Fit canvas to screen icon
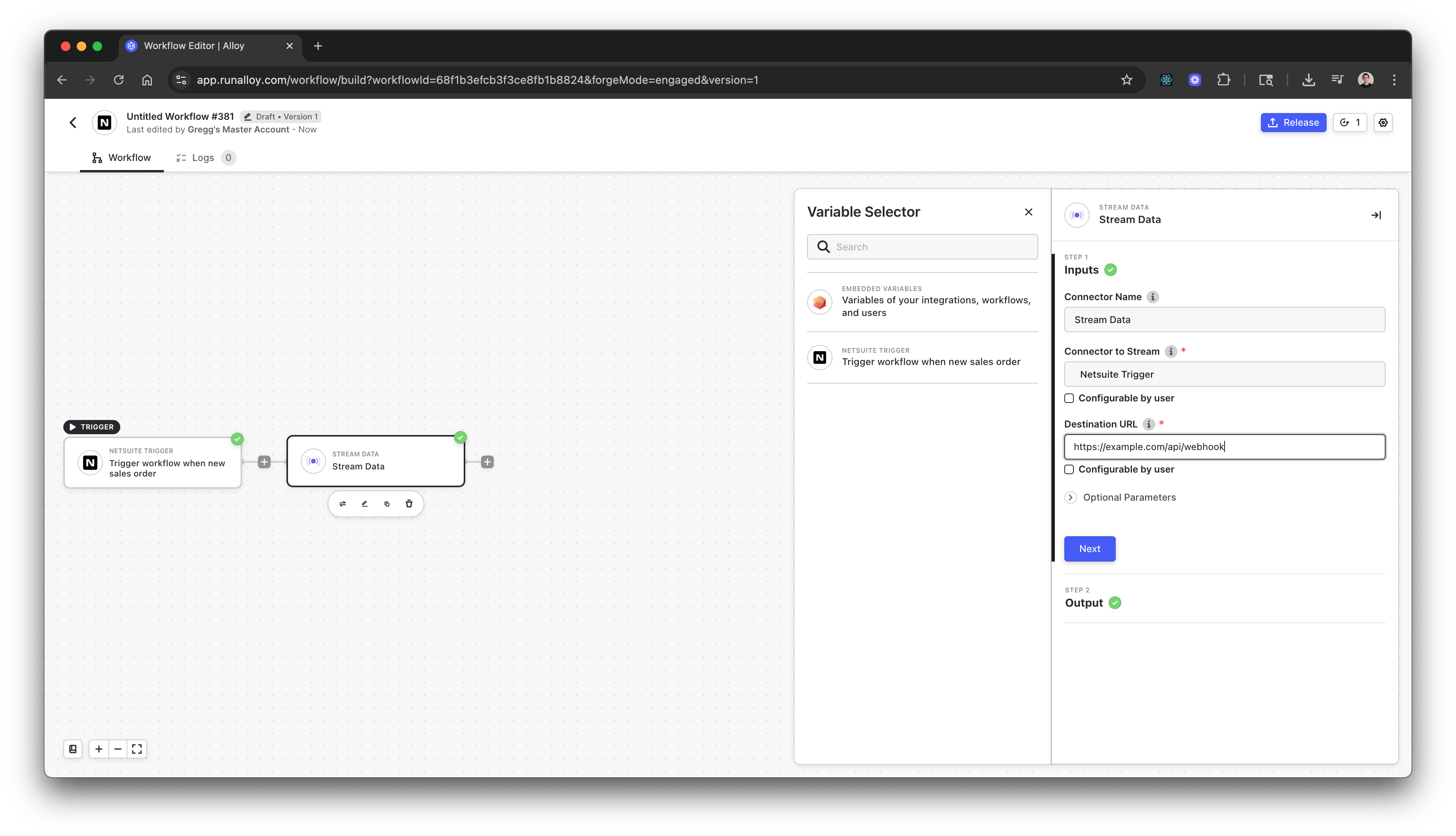Image resolution: width=1456 pixels, height=836 pixels. tap(136, 749)
